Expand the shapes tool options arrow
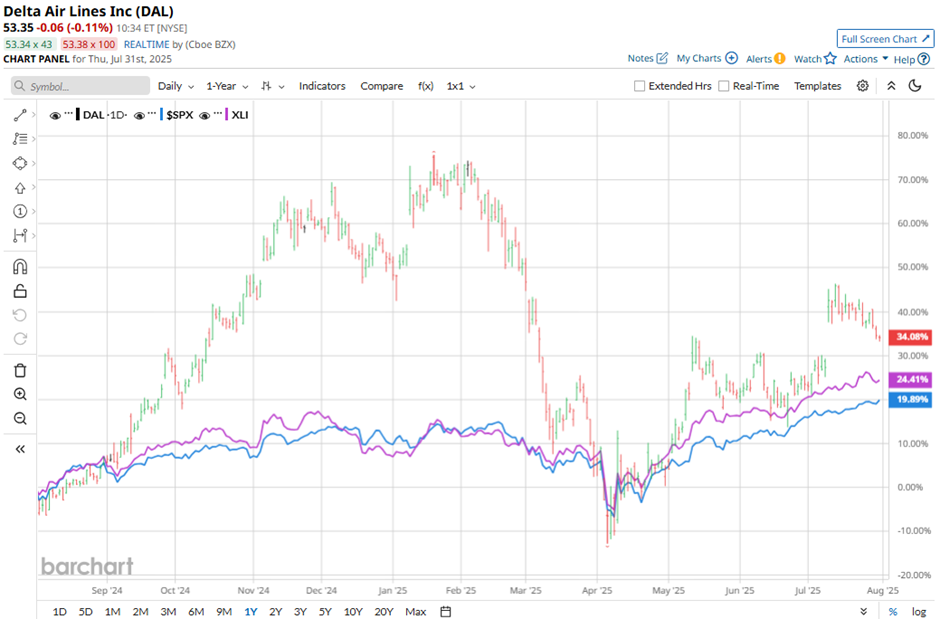Screen dimensions: 940x619 [34, 164]
